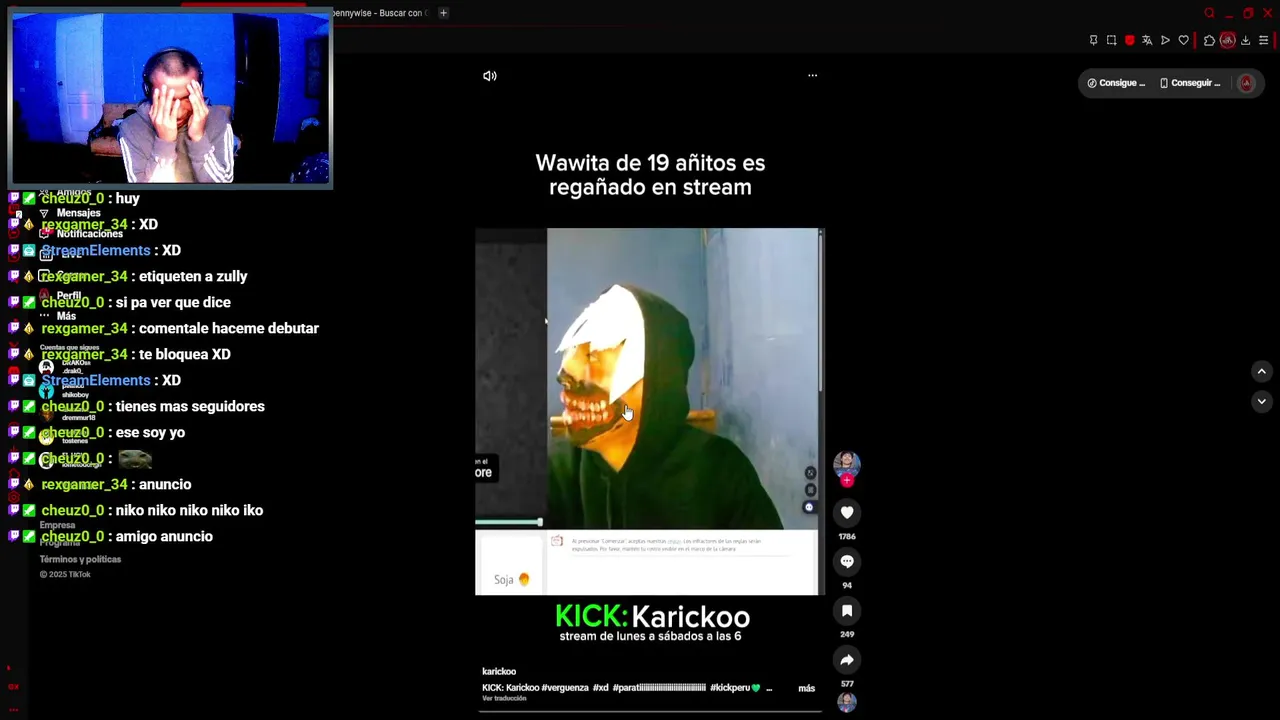1280x720 pixels.
Task: Open the #verguenza hashtag
Action: tap(565, 688)
